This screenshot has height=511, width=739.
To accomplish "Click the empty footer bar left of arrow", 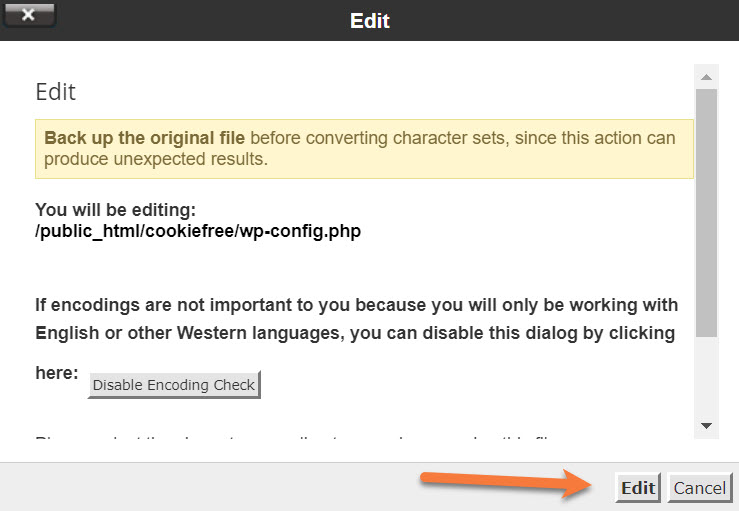I will (200, 487).
